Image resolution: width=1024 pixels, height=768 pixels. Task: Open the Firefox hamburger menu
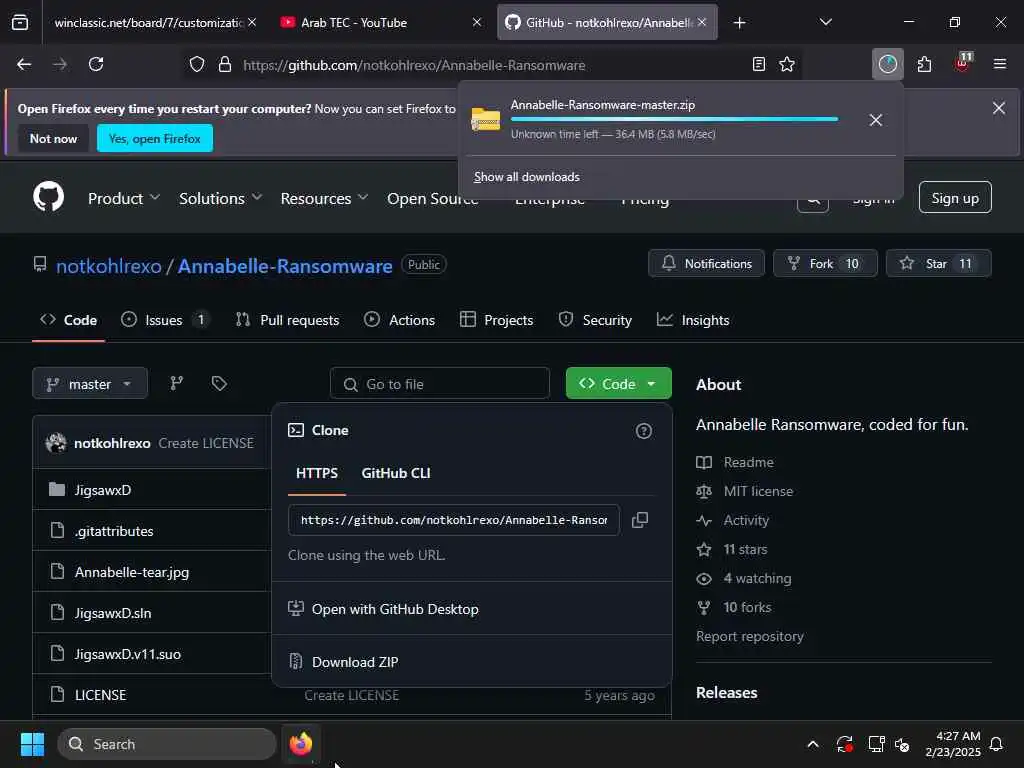(999, 64)
